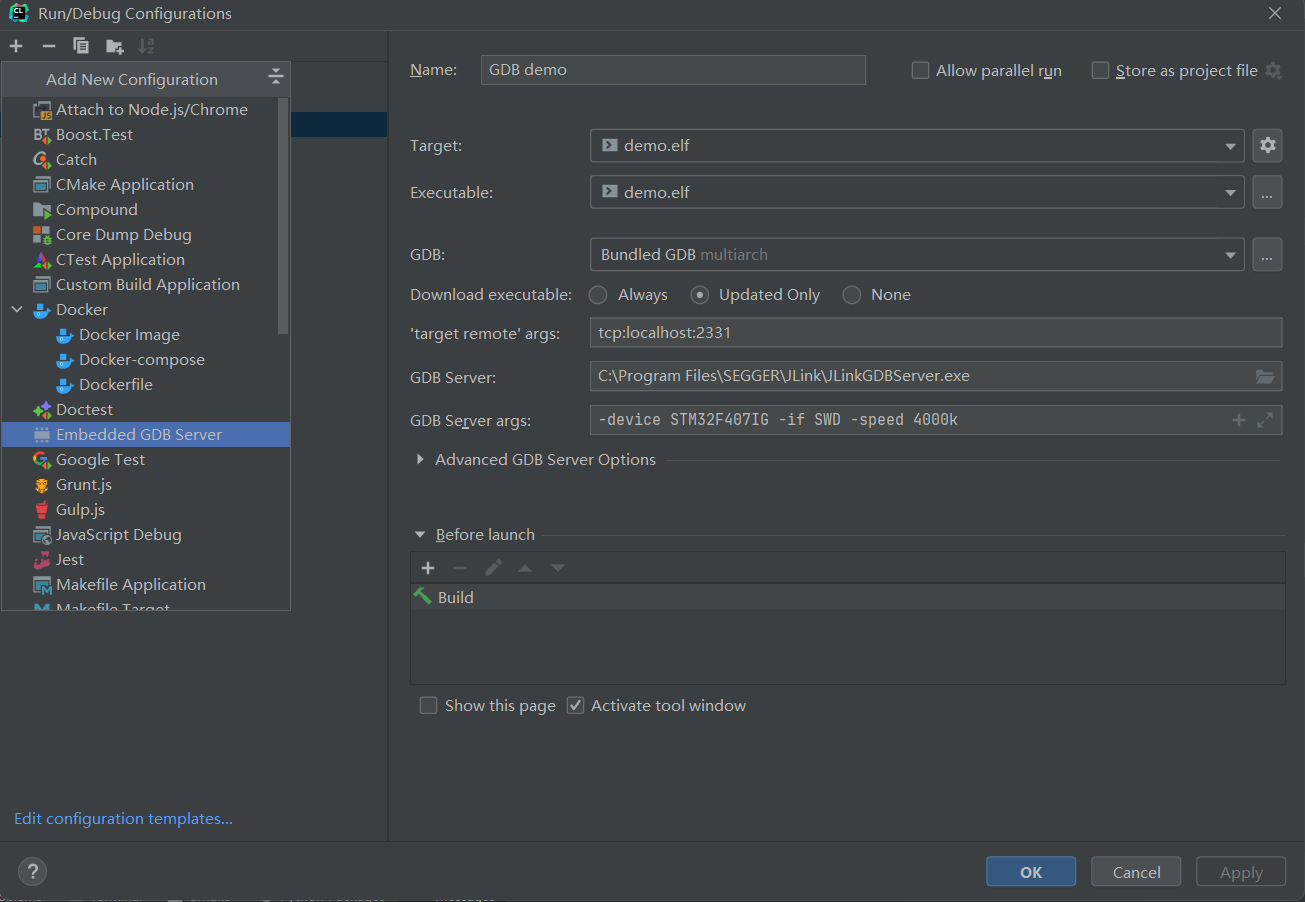Open the Target dropdown for demo.elf
Viewport: 1305px width, 902px height.
pyautogui.click(x=1232, y=145)
